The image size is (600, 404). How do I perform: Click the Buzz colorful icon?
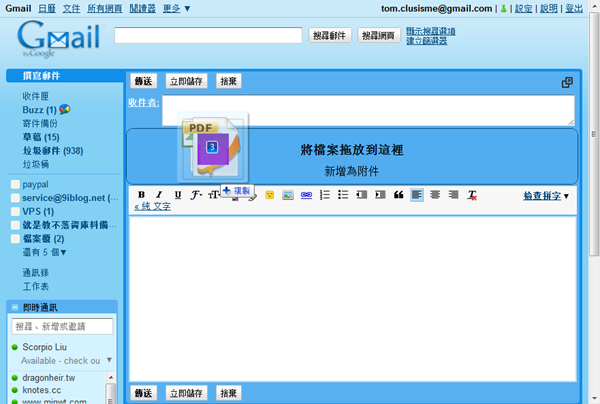click(x=65, y=109)
